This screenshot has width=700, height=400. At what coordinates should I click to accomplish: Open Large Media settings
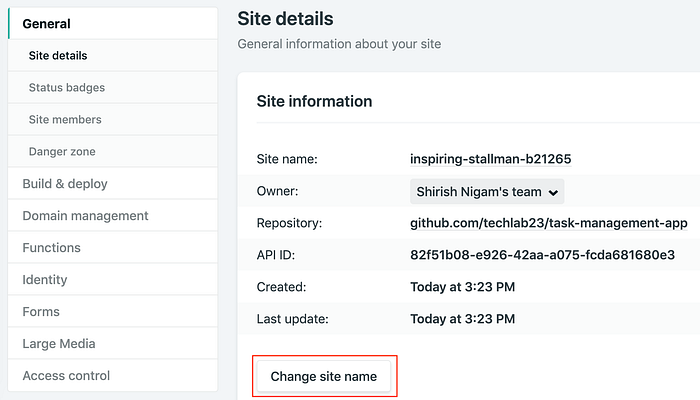point(59,343)
